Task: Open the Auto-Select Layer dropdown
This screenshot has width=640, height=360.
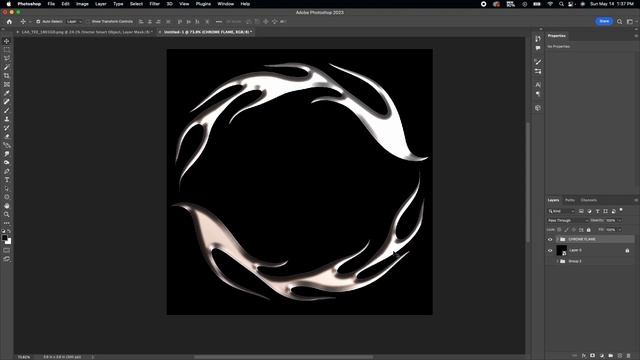Action: tap(74, 22)
